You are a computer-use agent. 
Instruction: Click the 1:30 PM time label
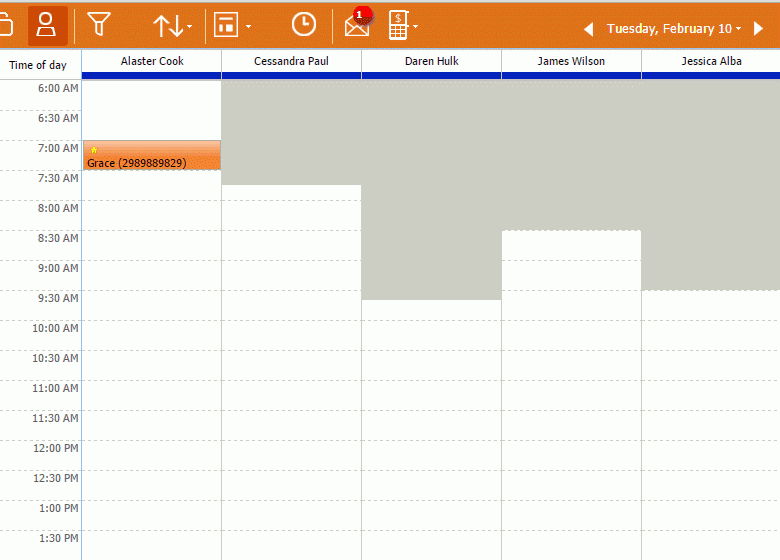[59, 538]
